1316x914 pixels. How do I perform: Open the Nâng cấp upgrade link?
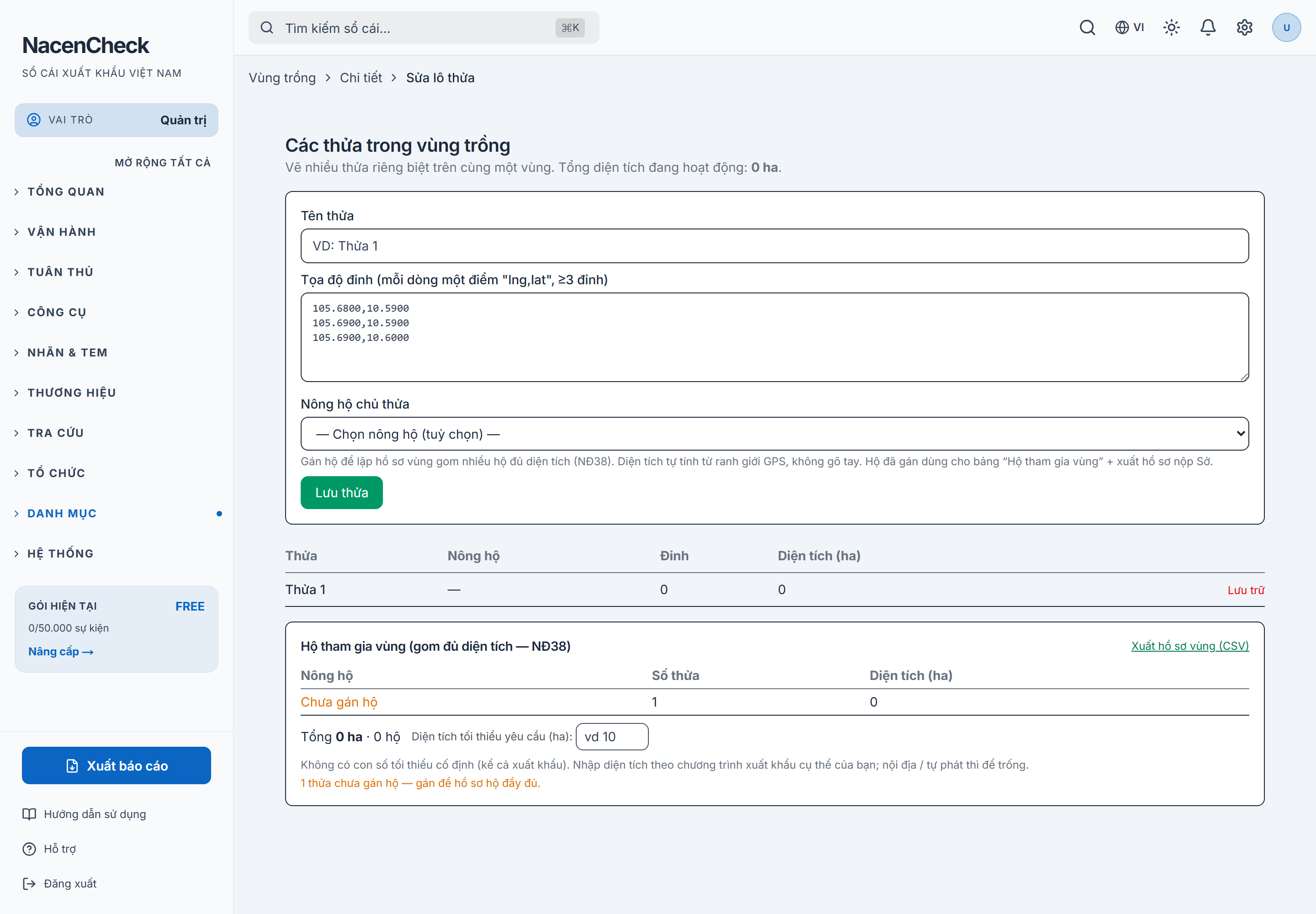(x=61, y=651)
